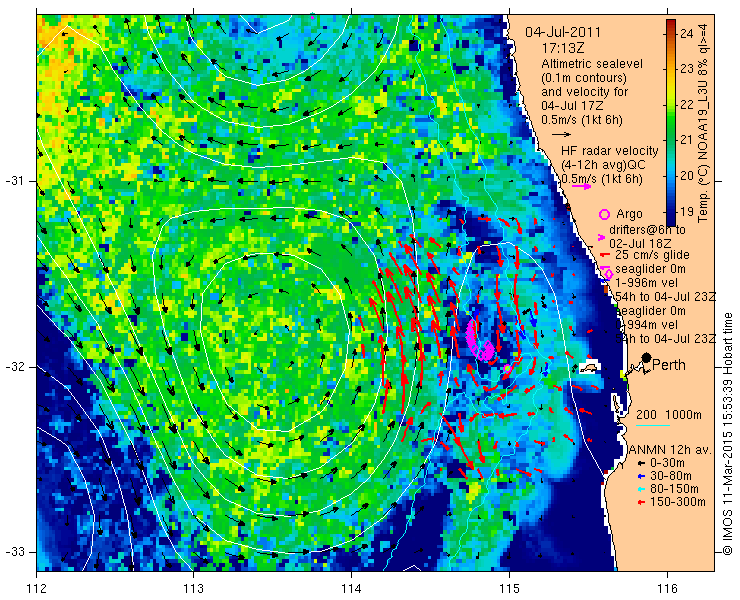The width and height of the screenshot is (740, 600).
Task: Click the '0-994m vel' text
Action: coord(647,325)
